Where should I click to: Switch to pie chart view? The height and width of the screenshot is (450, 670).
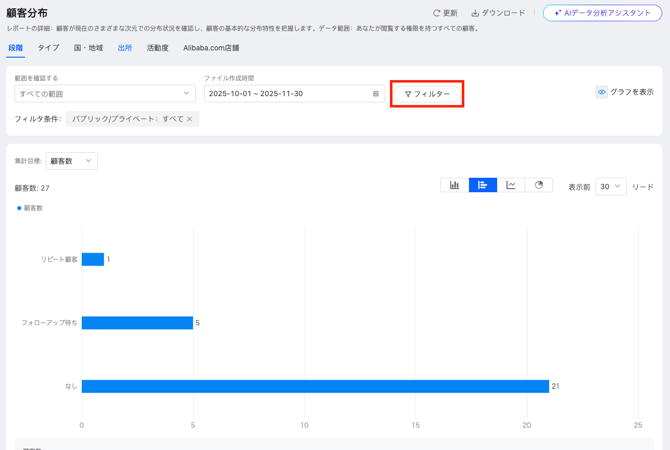(539, 185)
